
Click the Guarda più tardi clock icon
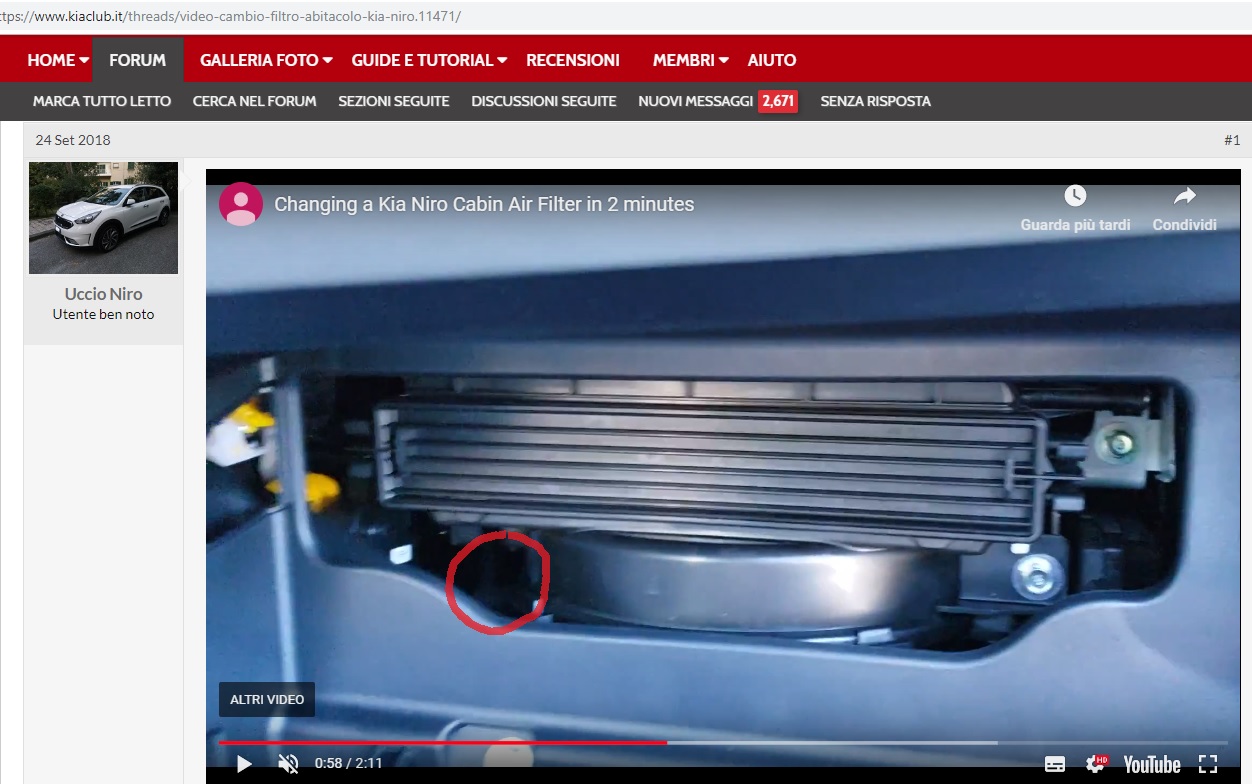coord(1075,196)
